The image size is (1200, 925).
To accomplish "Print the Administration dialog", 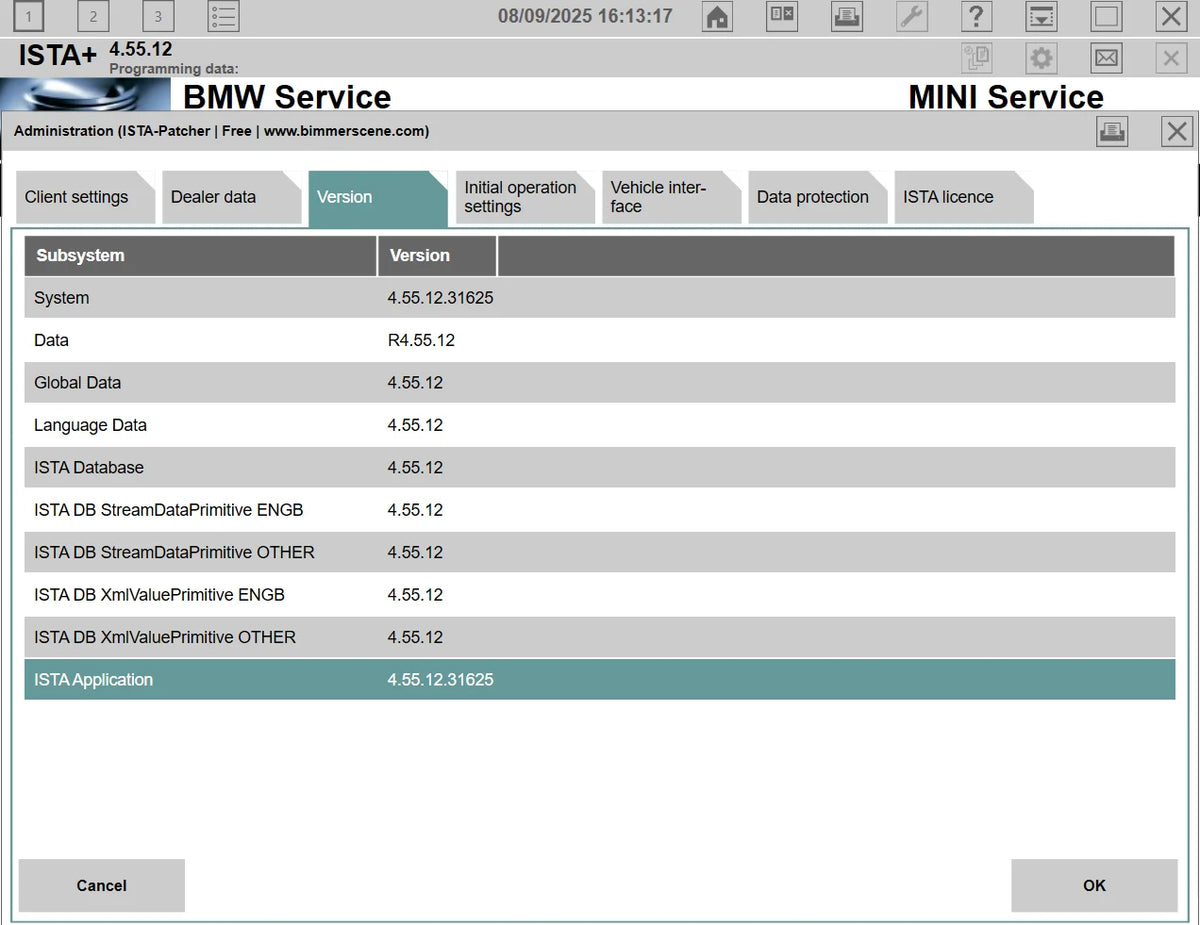I will pos(1112,131).
